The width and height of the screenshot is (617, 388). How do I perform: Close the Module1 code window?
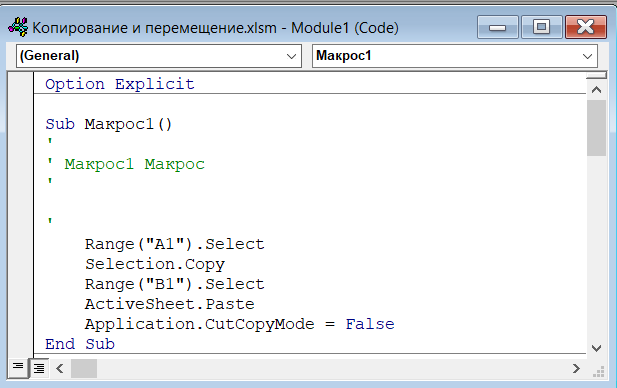coord(586,27)
